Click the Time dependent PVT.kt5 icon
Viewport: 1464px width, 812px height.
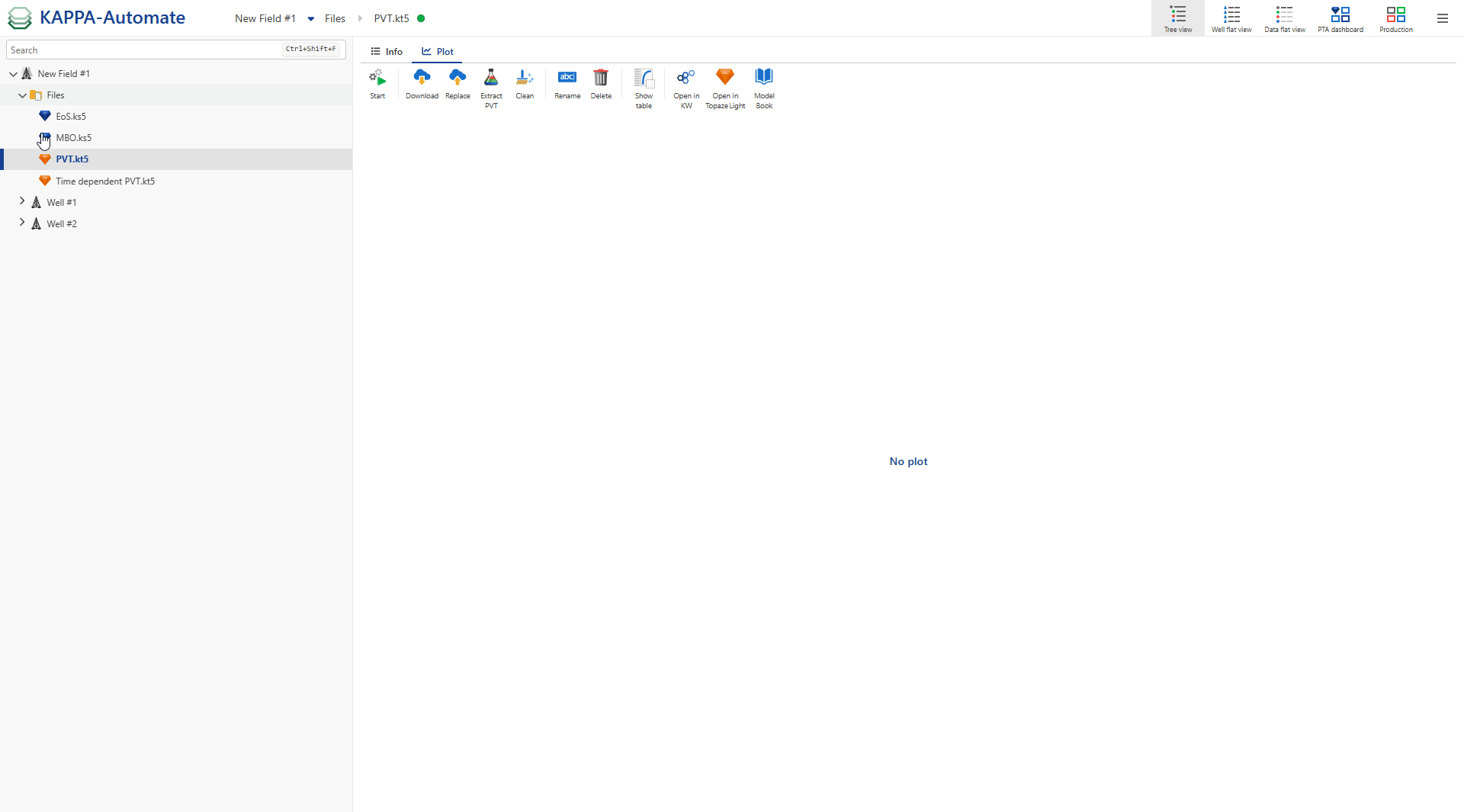click(45, 181)
